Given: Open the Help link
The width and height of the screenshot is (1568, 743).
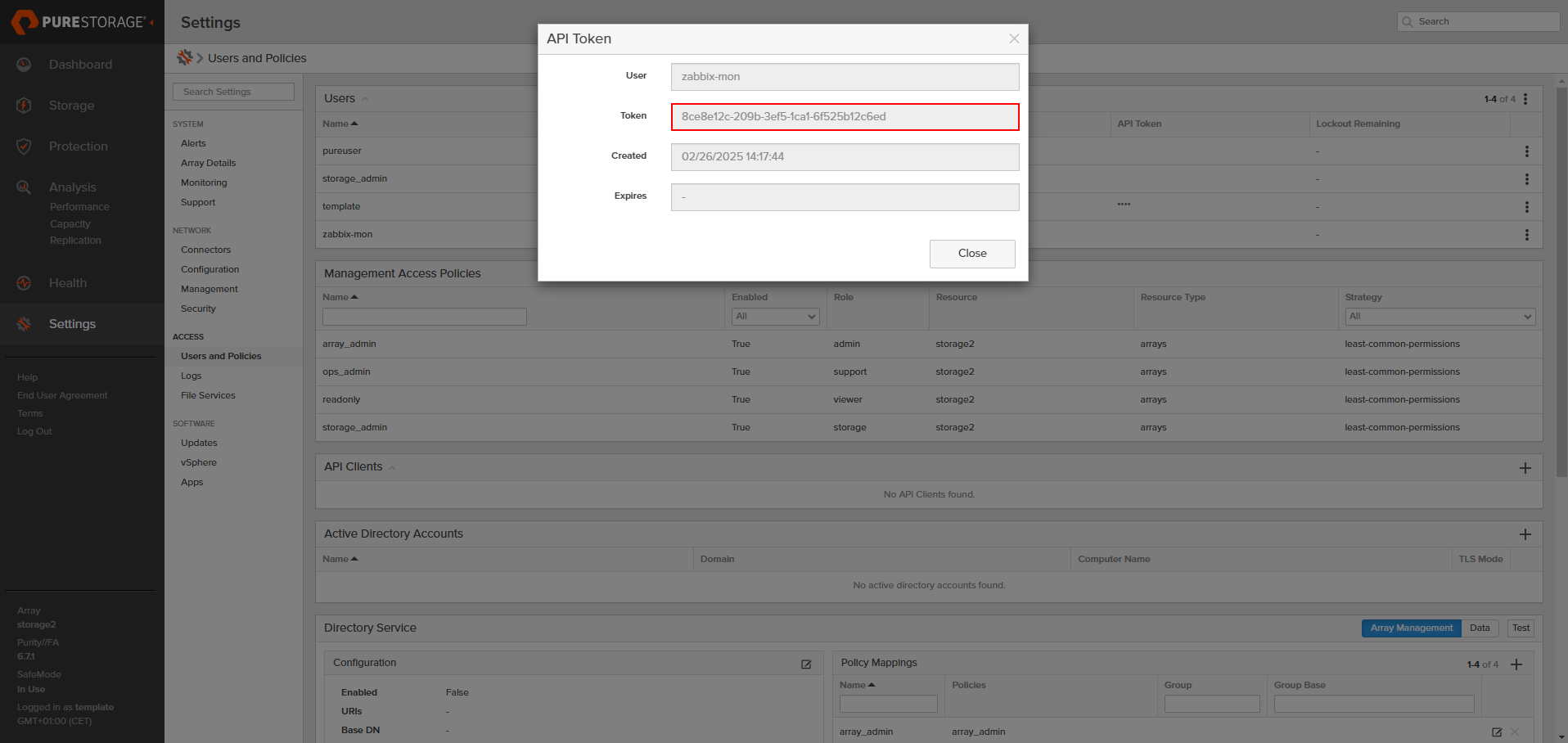Looking at the screenshot, I should pyautogui.click(x=27, y=377).
